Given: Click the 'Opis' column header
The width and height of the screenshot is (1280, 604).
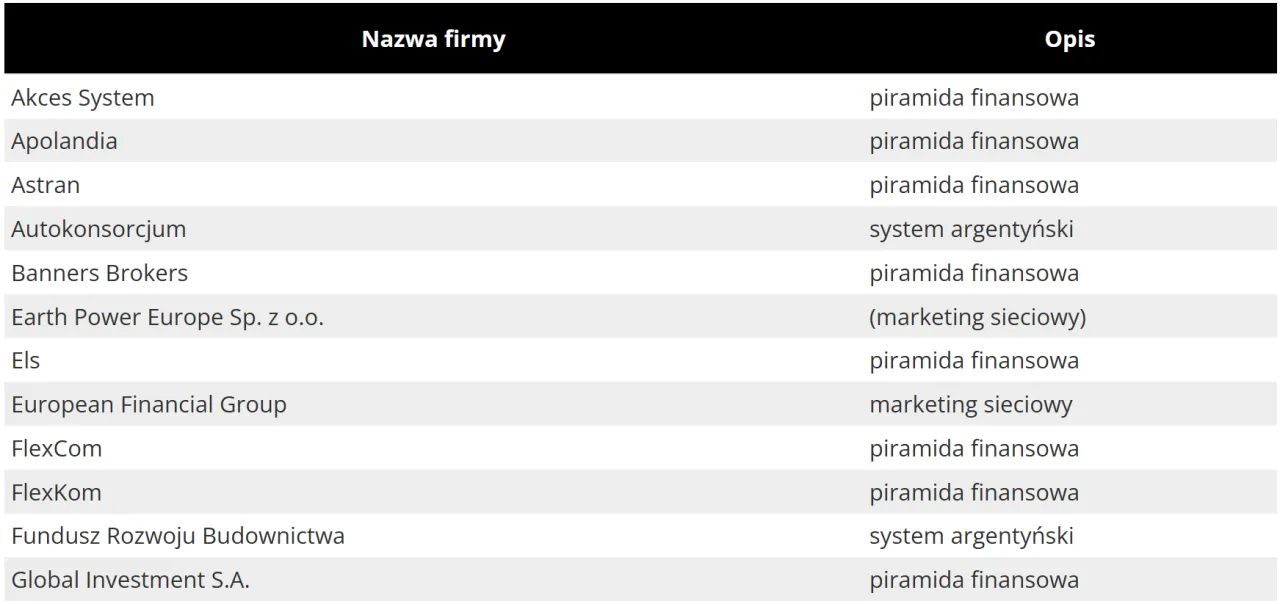Looking at the screenshot, I should pyautogui.click(x=1069, y=39).
